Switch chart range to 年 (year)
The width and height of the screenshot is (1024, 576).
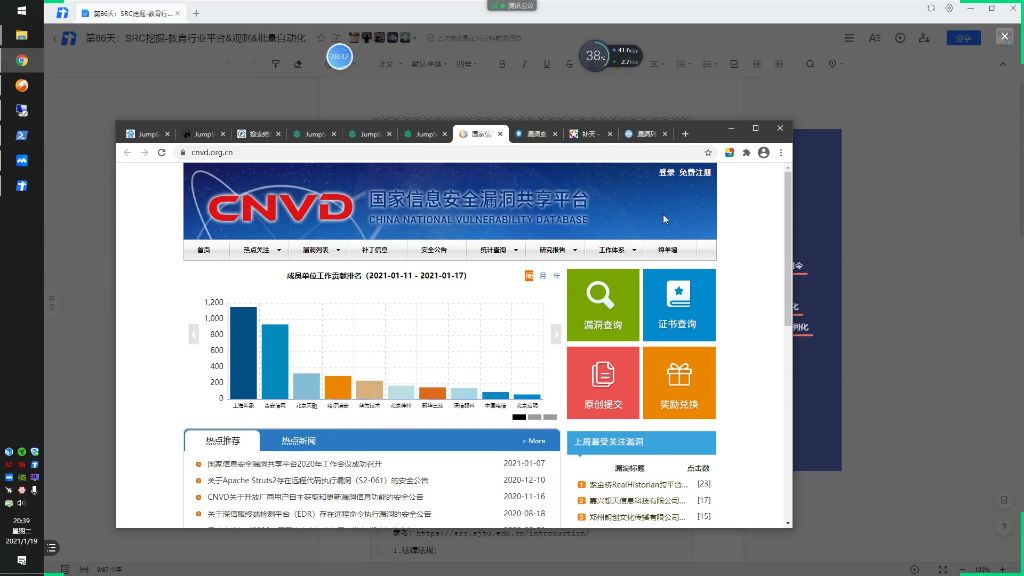(556, 276)
